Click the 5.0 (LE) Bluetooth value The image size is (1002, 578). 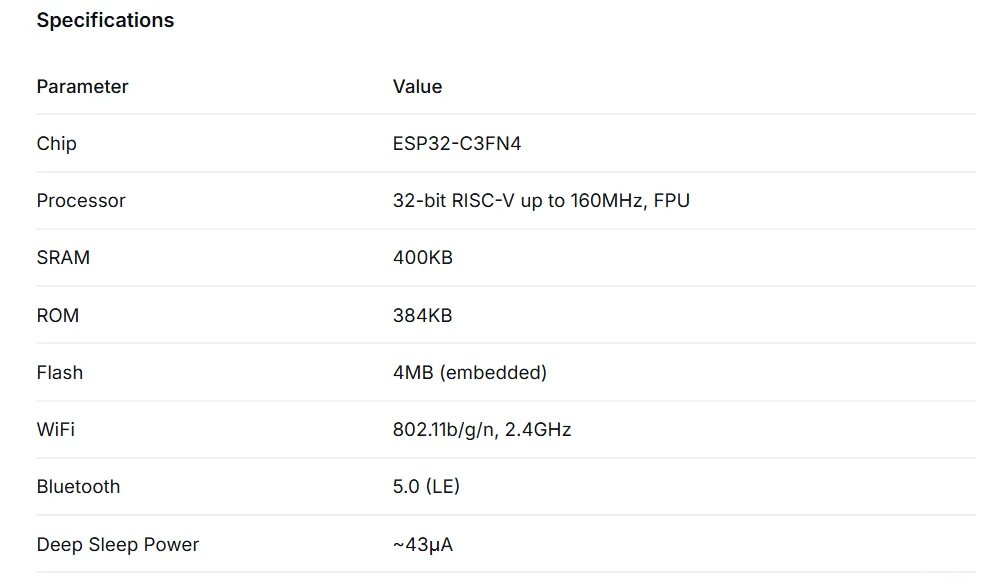(426, 487)
